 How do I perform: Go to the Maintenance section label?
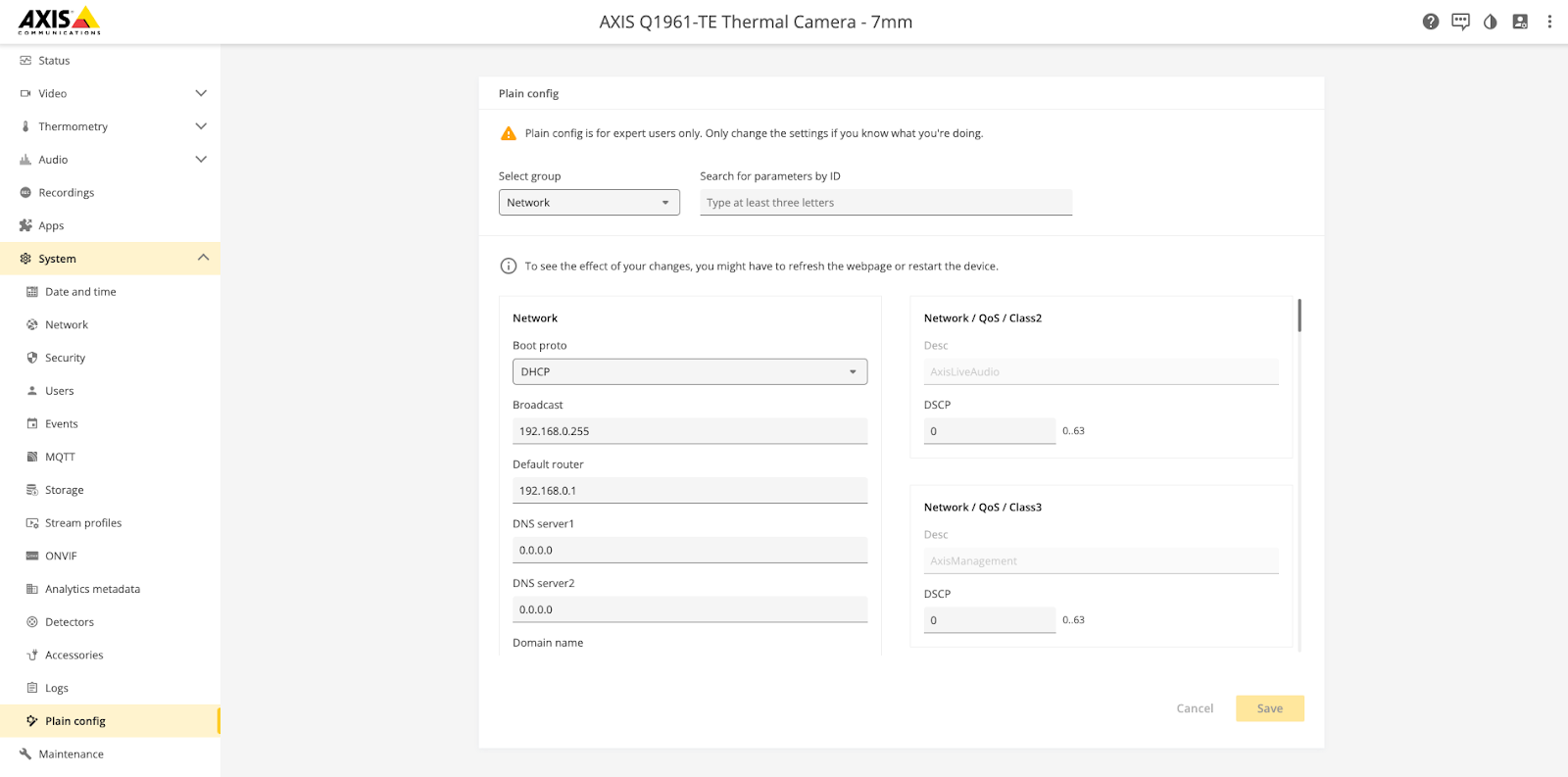[x=71, y=754]
